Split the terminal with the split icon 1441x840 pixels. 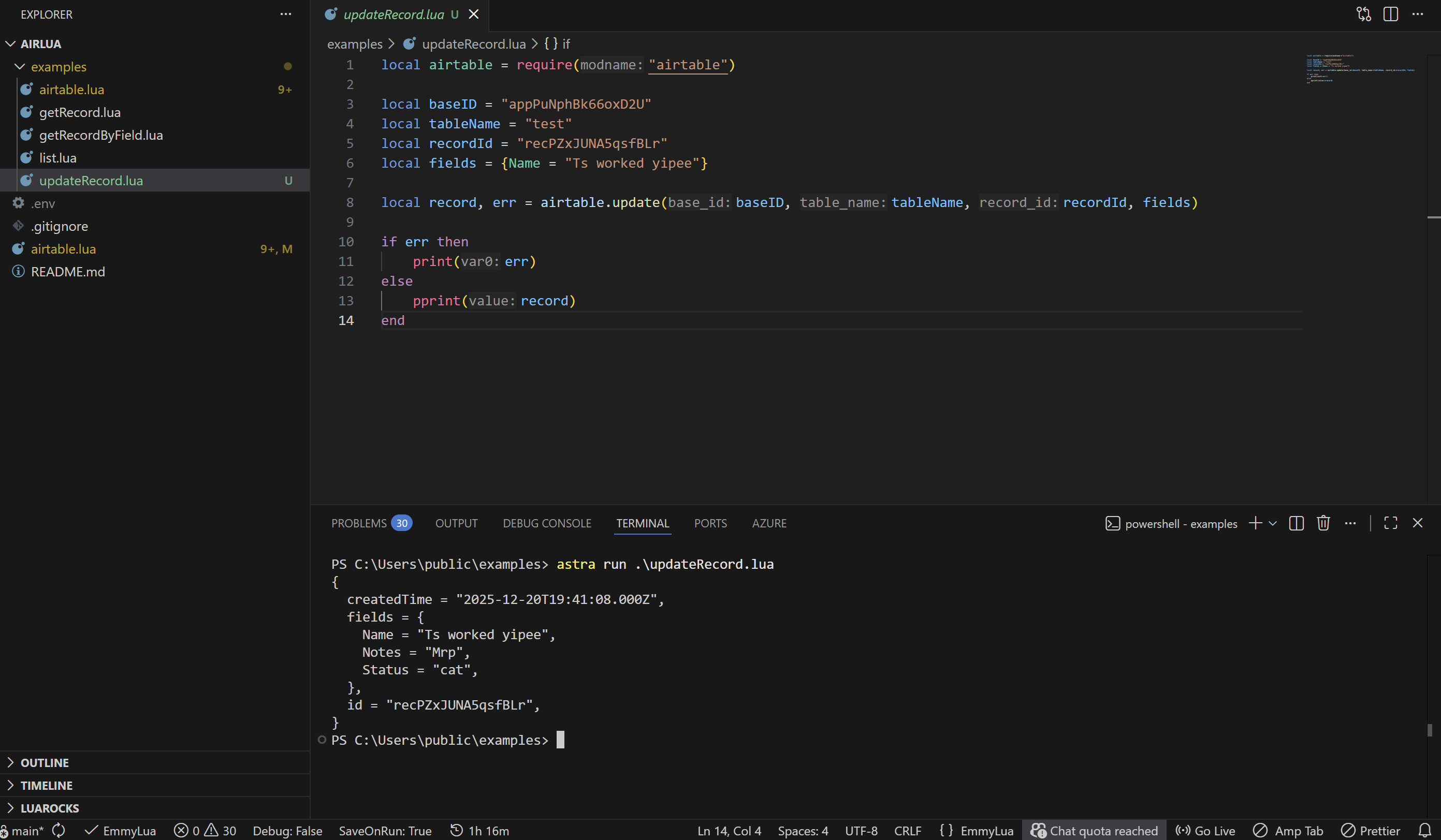(x=1296, y=523)
